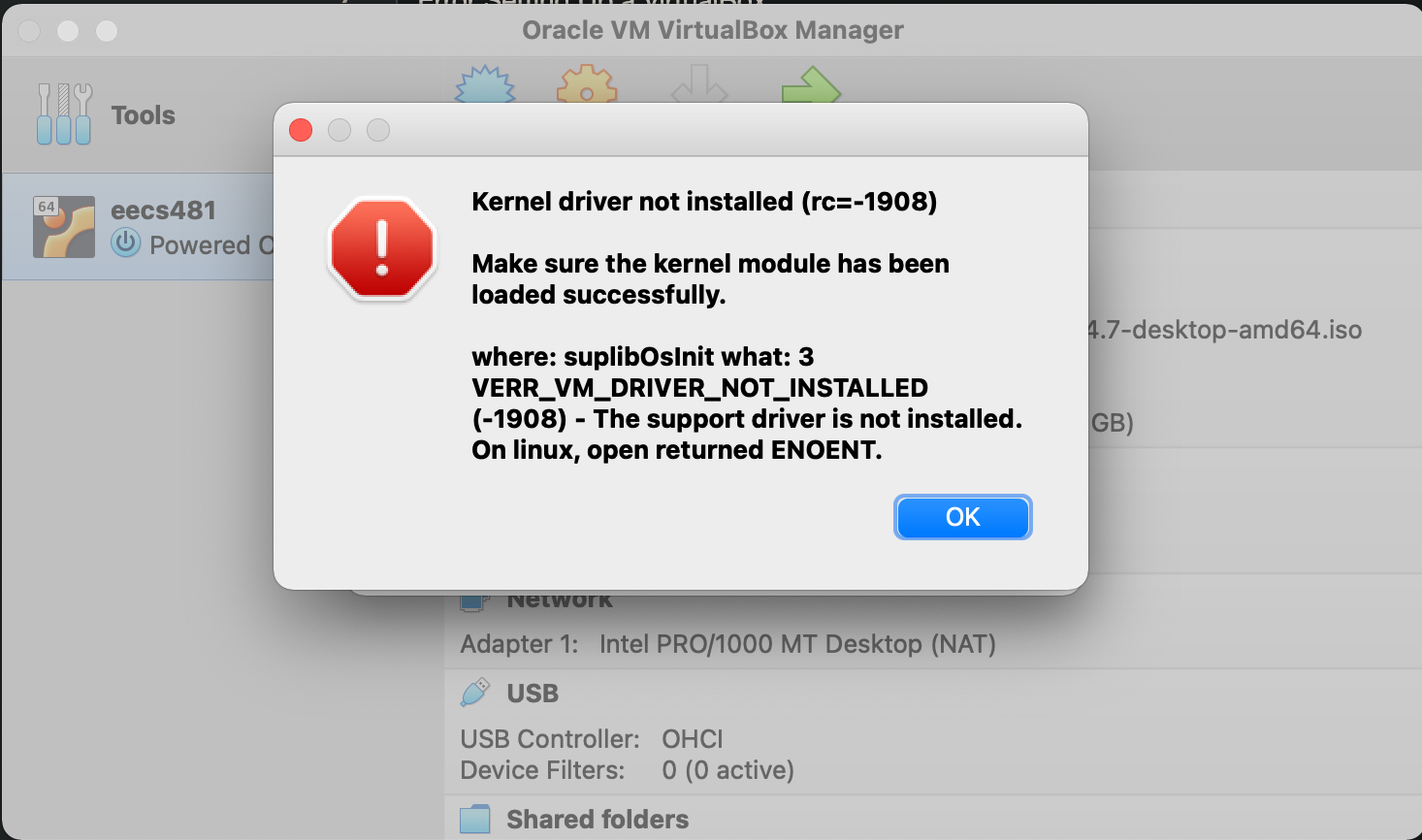Click the New VM starburst icon

(x=485, y=84)
